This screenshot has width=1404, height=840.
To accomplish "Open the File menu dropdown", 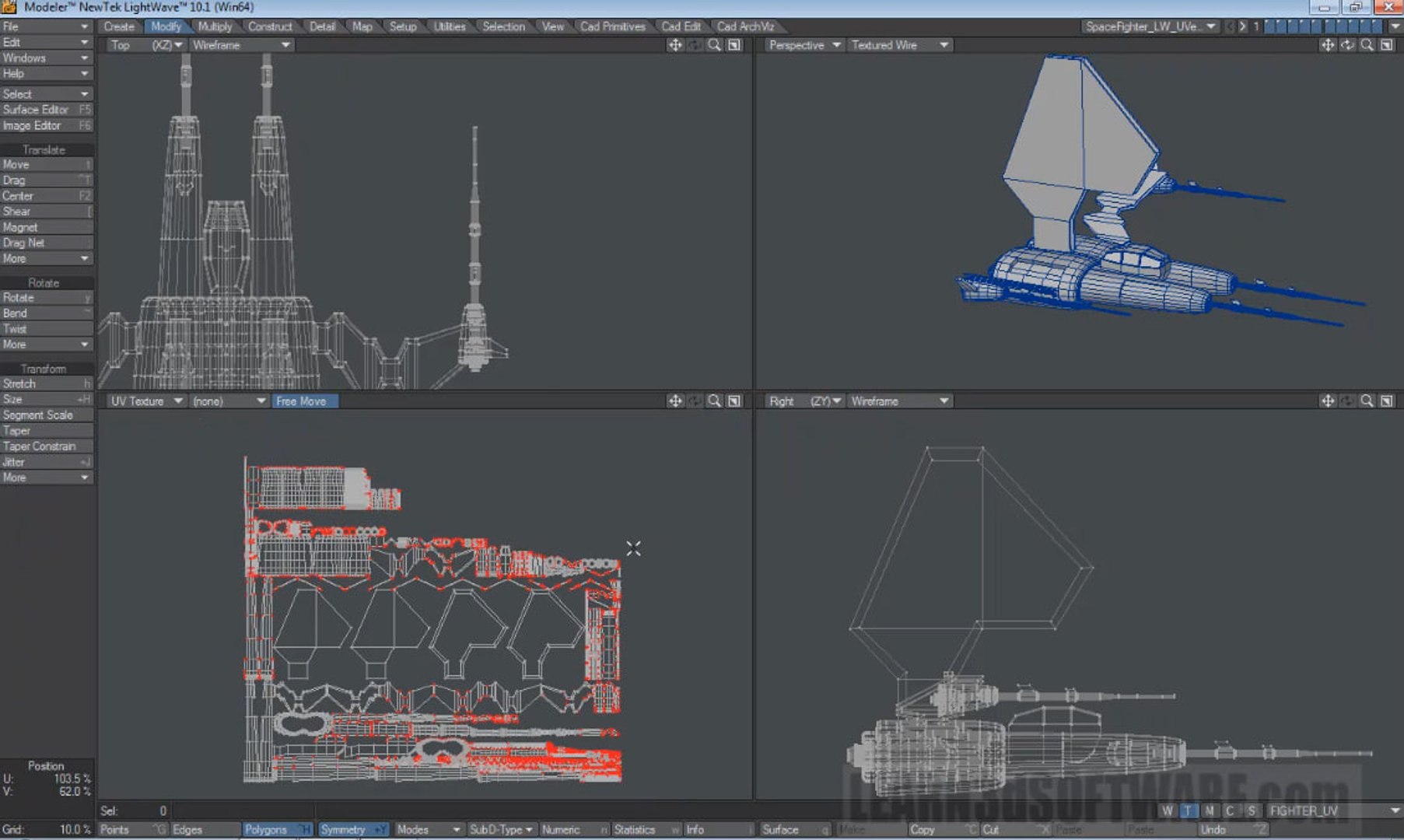I will (x=47, y=26).
